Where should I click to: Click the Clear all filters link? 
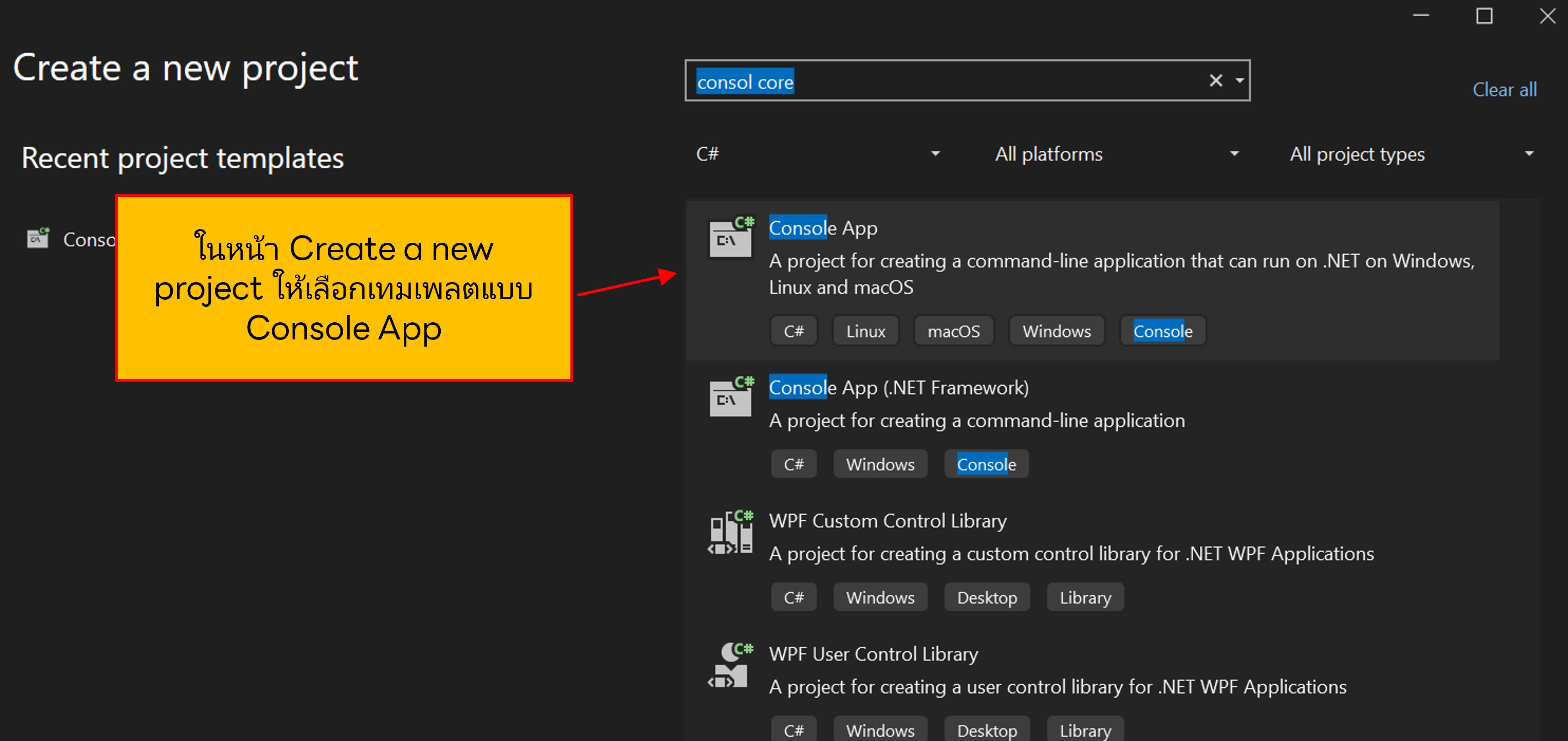pos(1504,90)
